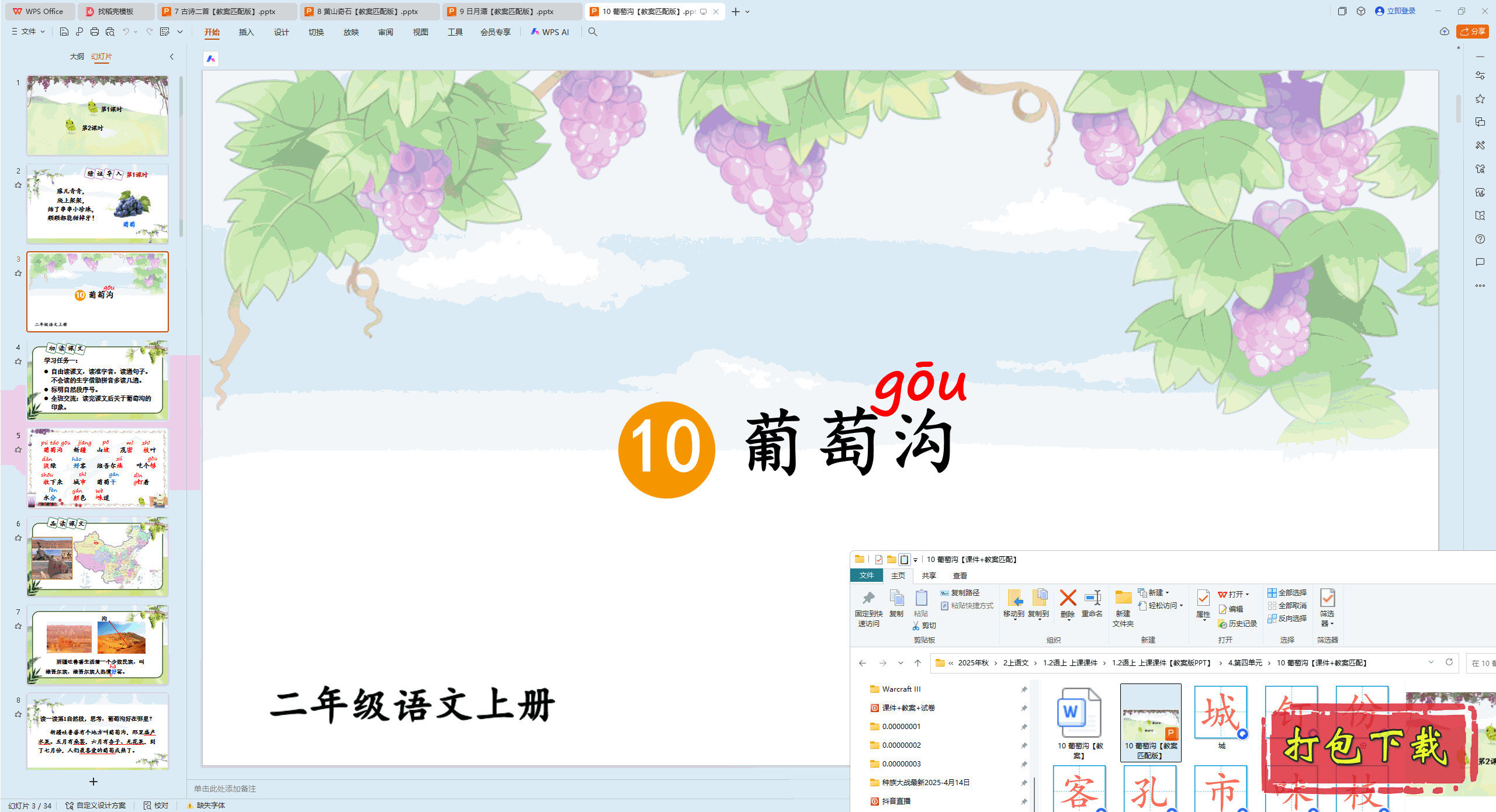The image size is (1496, 812).
Task: Collapse the slide panel with the chevron
Action: click(171, 57)
